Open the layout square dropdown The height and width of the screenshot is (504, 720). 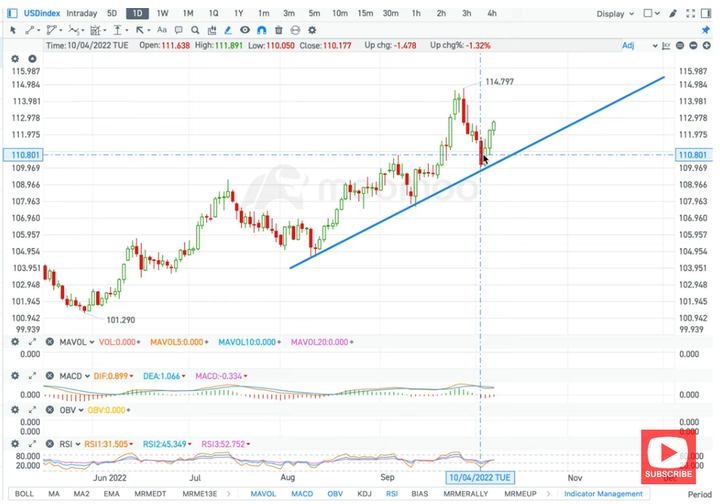[652, 13]
